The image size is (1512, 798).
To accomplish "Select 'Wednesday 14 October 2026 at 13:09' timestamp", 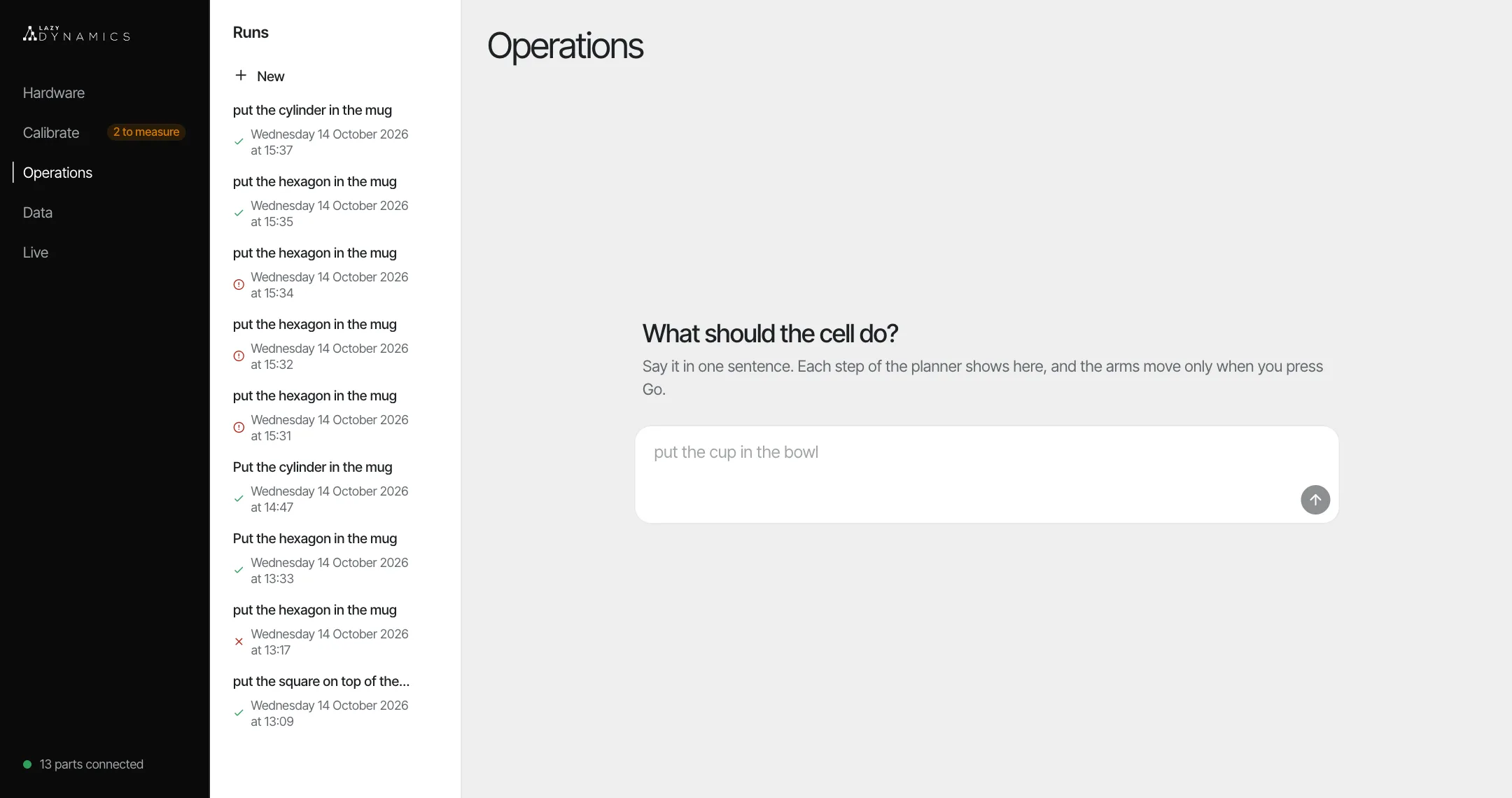I will coord(330,713).
